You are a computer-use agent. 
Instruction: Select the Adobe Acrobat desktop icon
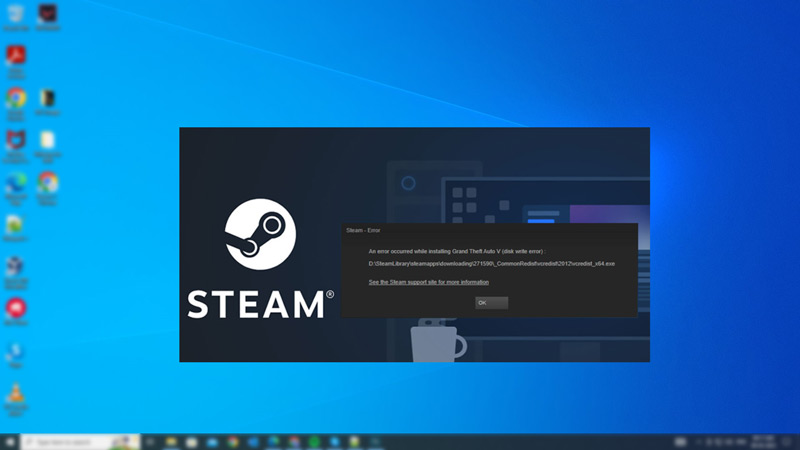pyautogui.click(x=16, y=62)
